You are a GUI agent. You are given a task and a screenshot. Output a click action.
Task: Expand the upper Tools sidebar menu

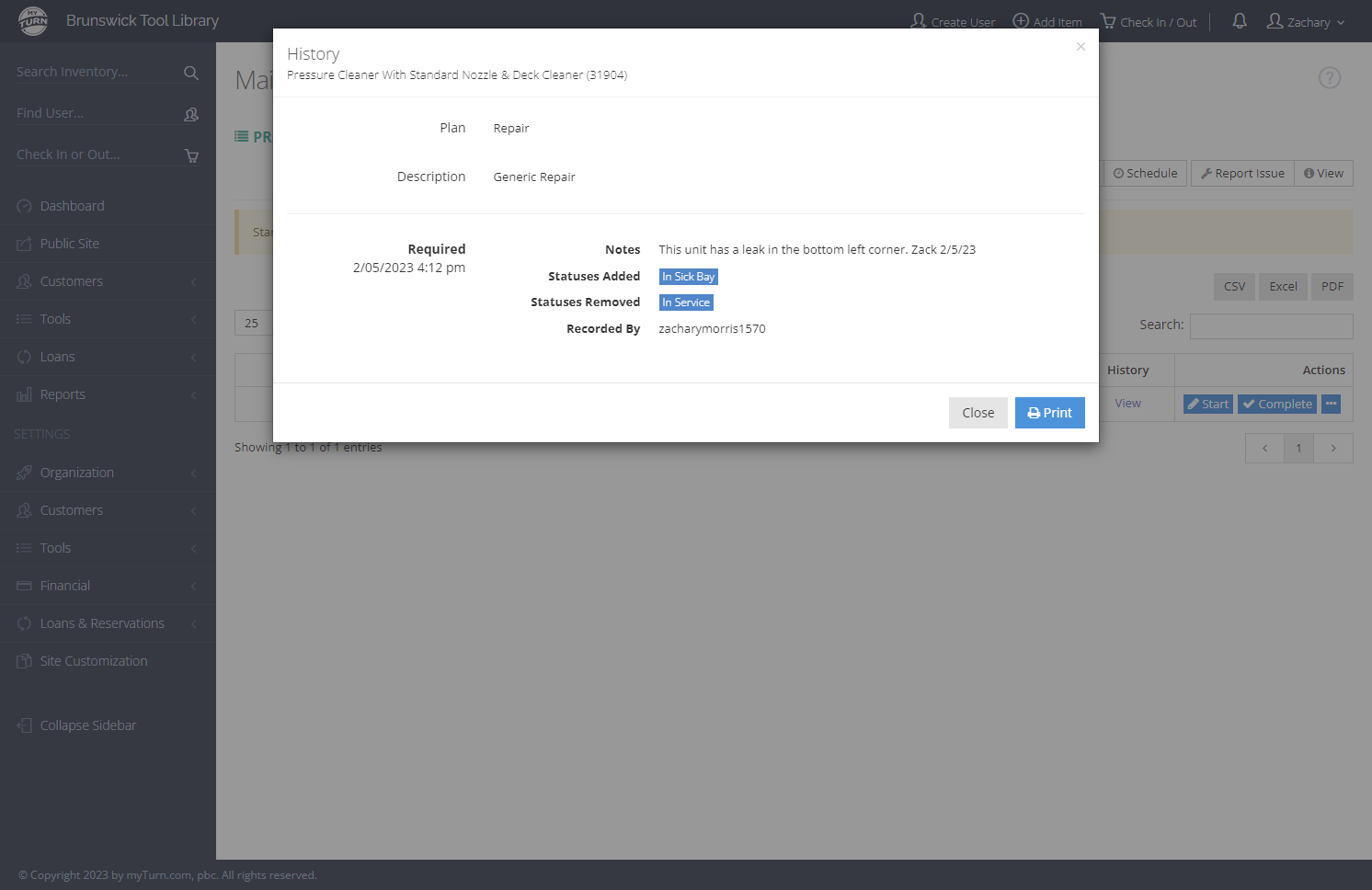(x=108, y=319)
